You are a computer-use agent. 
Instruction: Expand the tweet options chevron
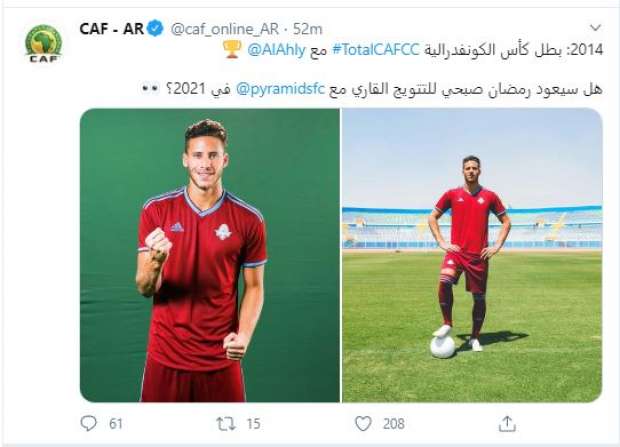coord(595,28)
